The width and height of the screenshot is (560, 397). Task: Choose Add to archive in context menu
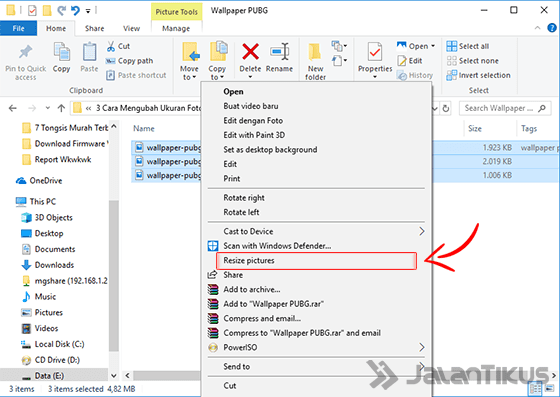[x=251, y=290]
